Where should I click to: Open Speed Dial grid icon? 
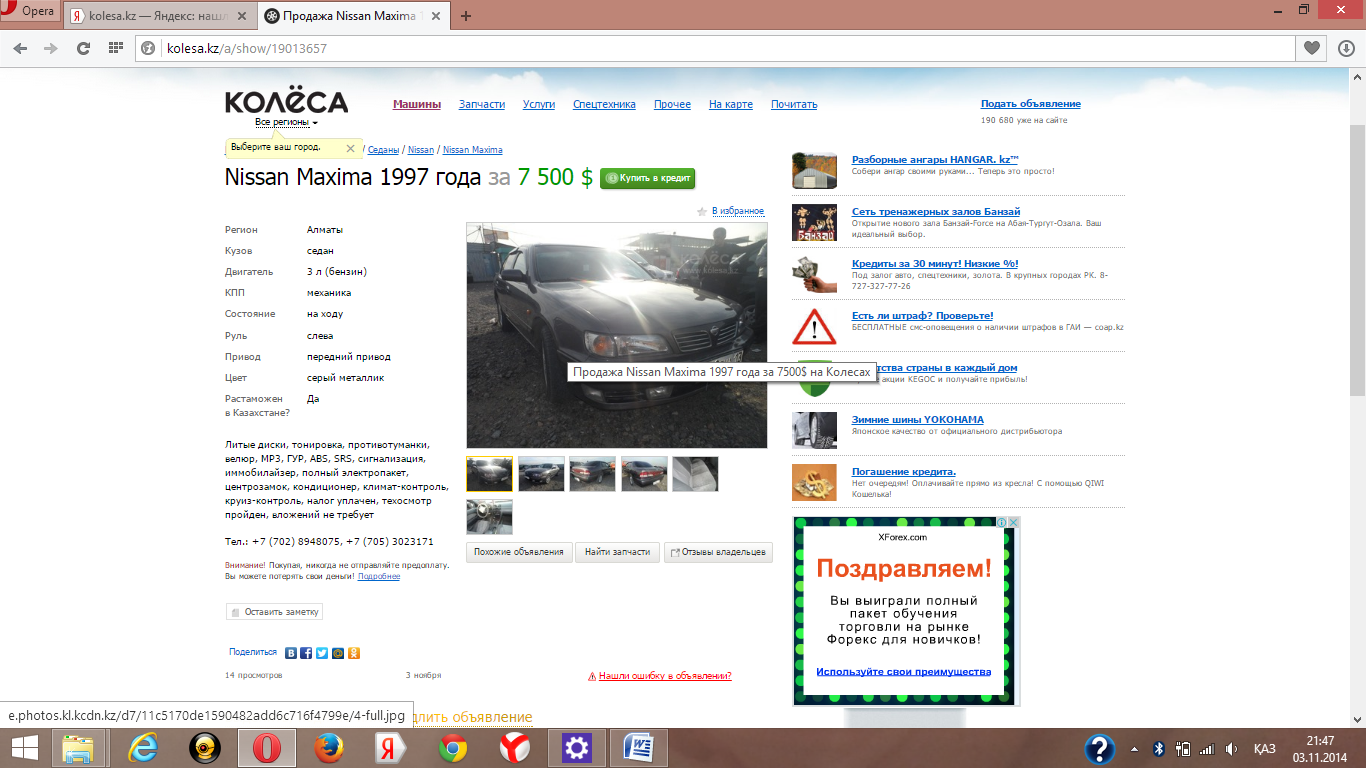pyautogui.click(x=115, y=48)
